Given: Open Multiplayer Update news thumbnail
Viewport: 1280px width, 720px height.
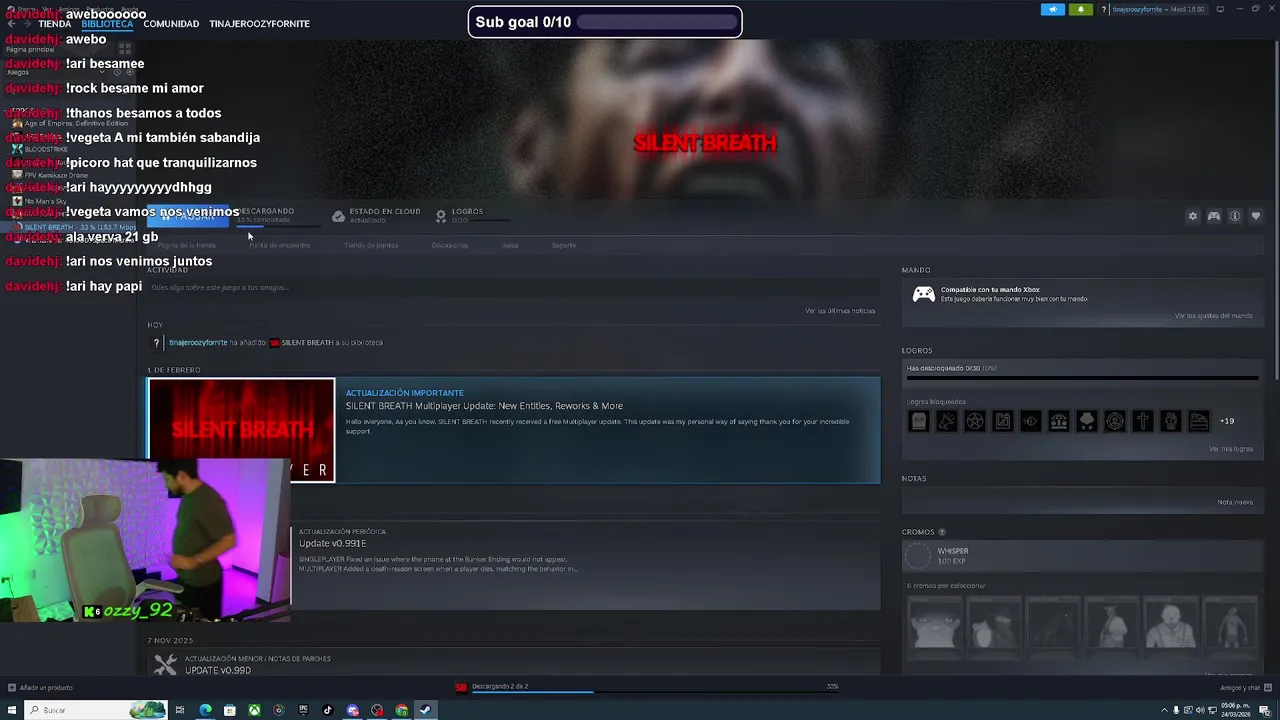Looking at the screenshot, I should tap(241, 430).
